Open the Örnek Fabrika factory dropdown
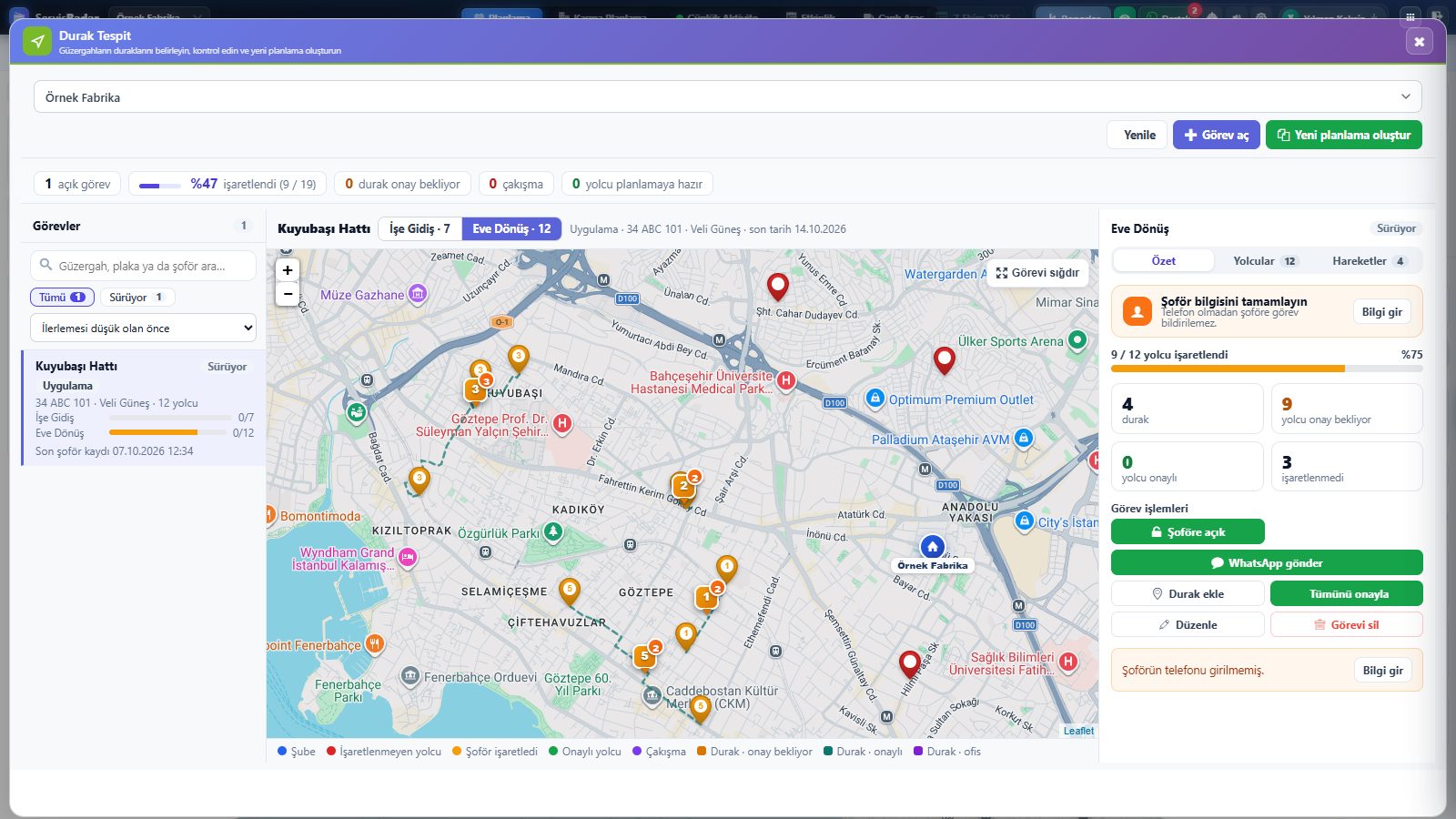1456x819 pixels. 728,96
